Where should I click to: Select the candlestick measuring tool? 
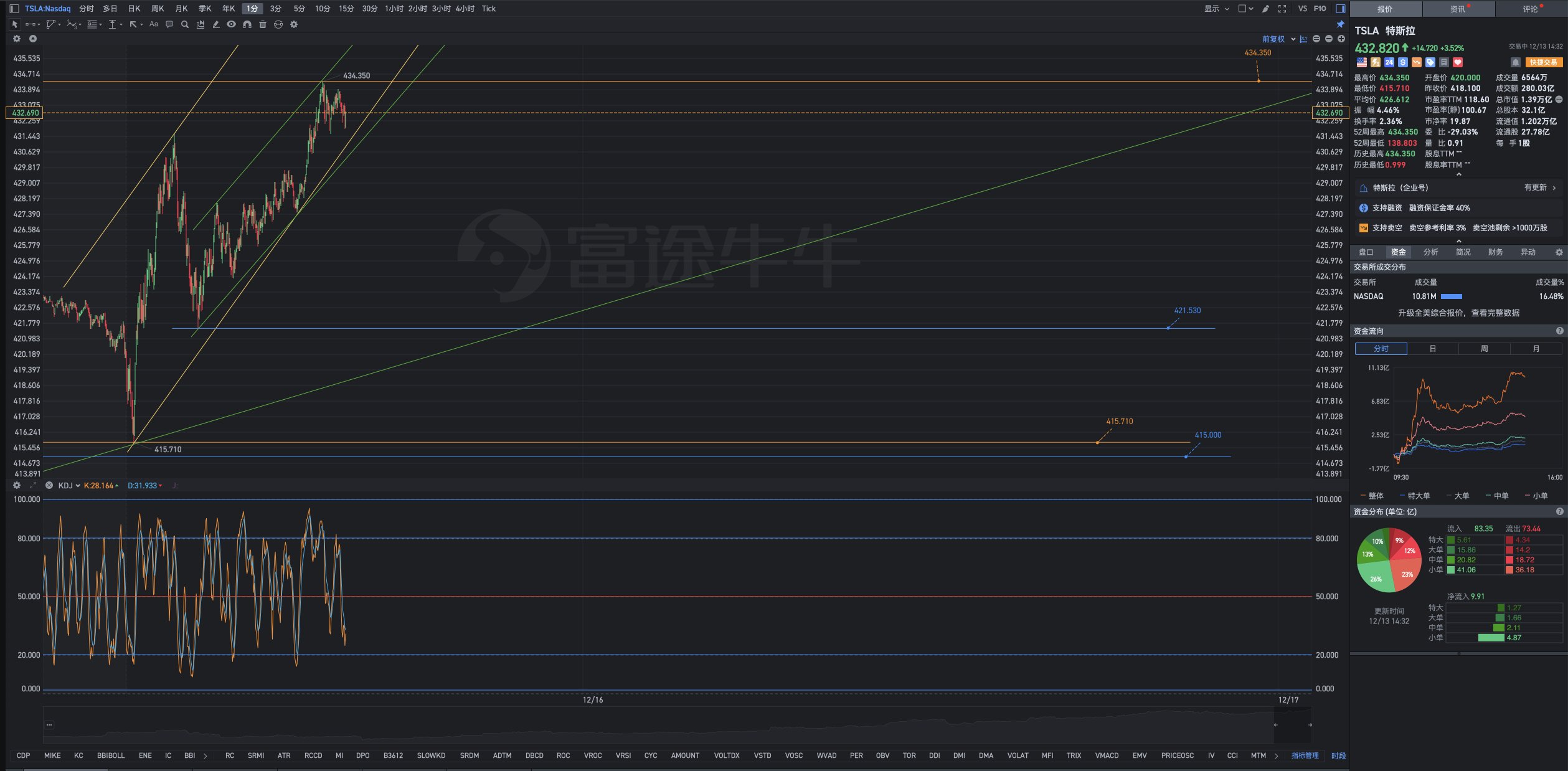click(x=201, y=24)
